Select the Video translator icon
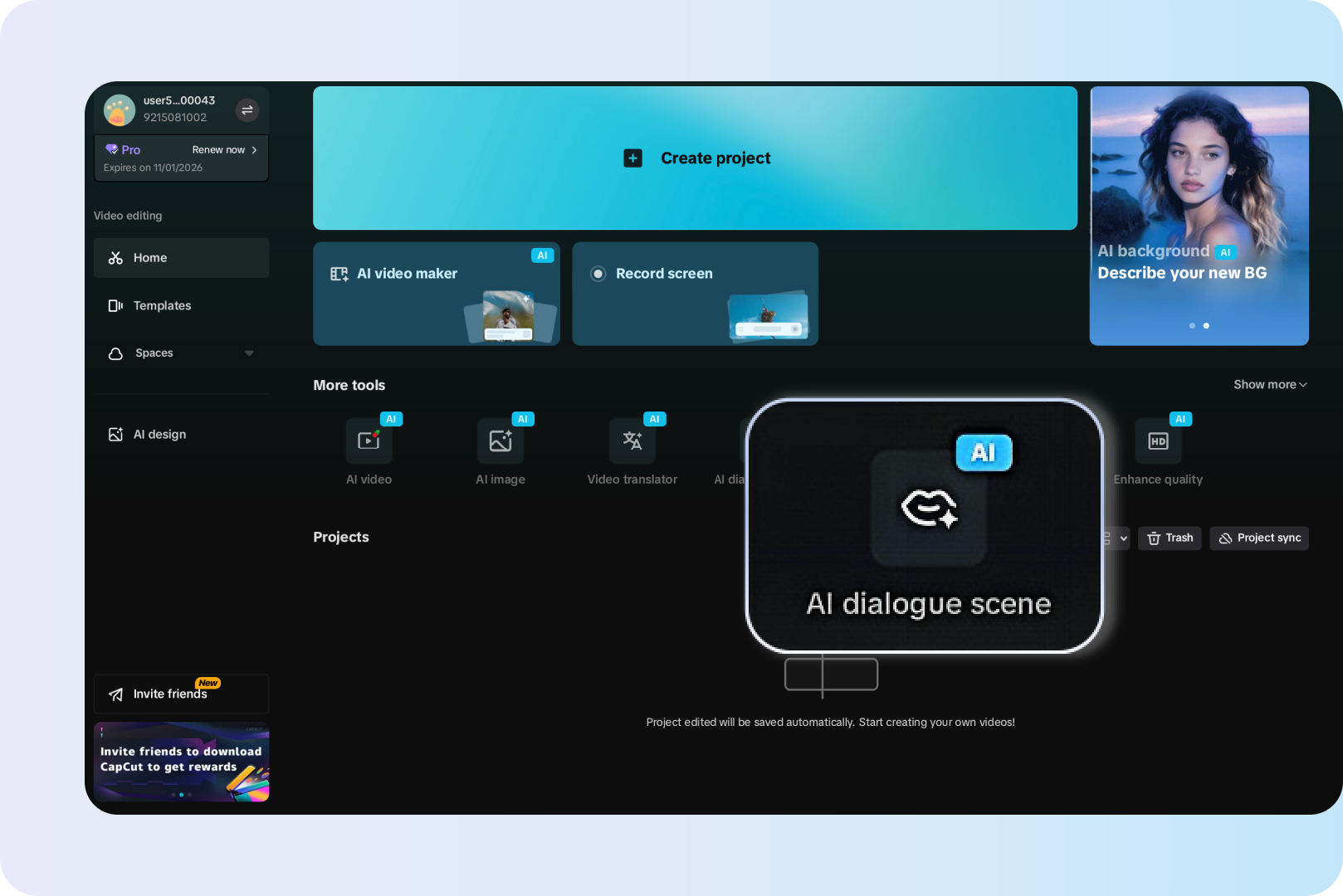 (632, 441)
